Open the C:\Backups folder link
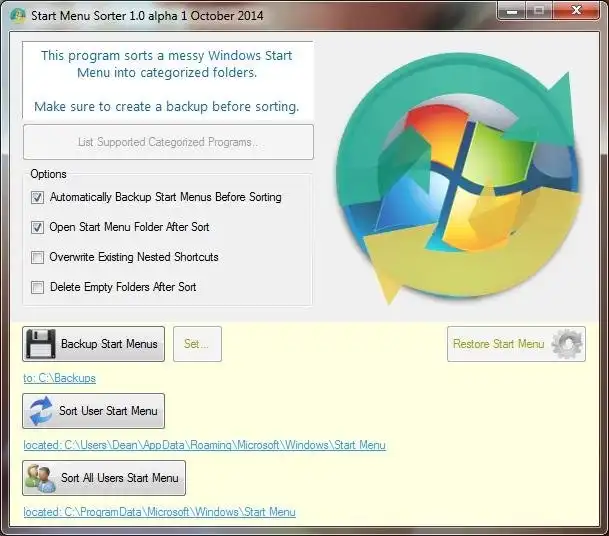The height and width of the screenshot is (536, 609). [x=59, y=378]
